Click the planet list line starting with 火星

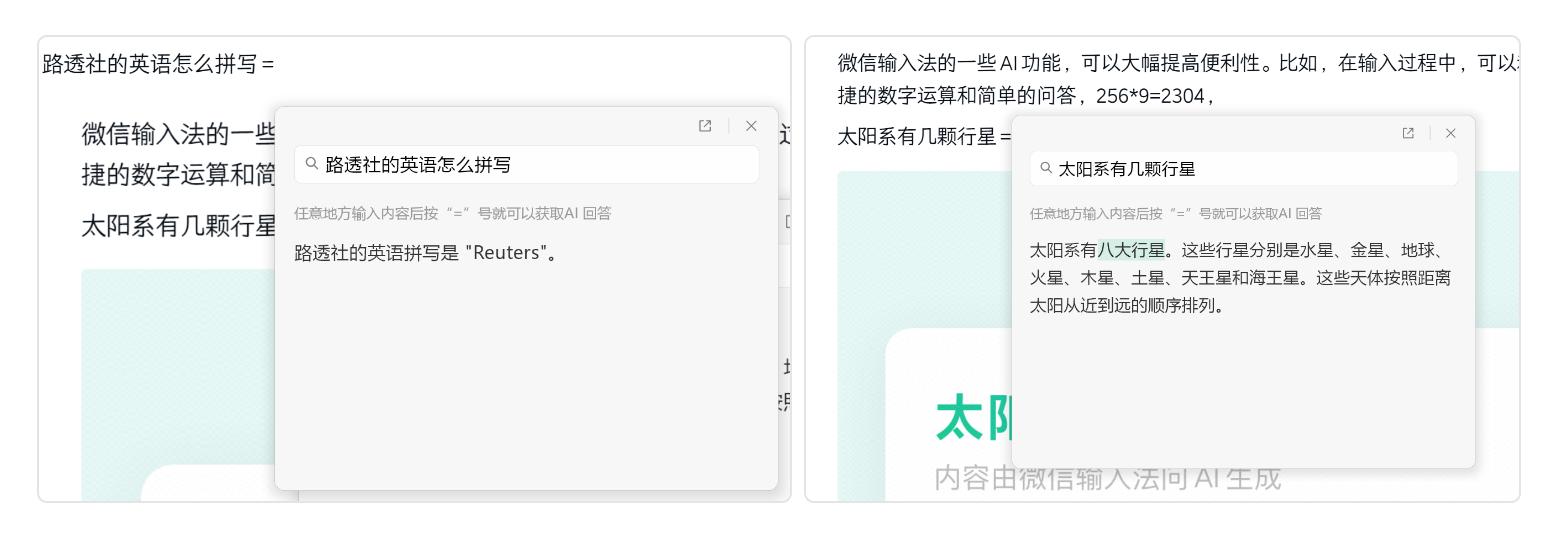[x=1240, y=278]
